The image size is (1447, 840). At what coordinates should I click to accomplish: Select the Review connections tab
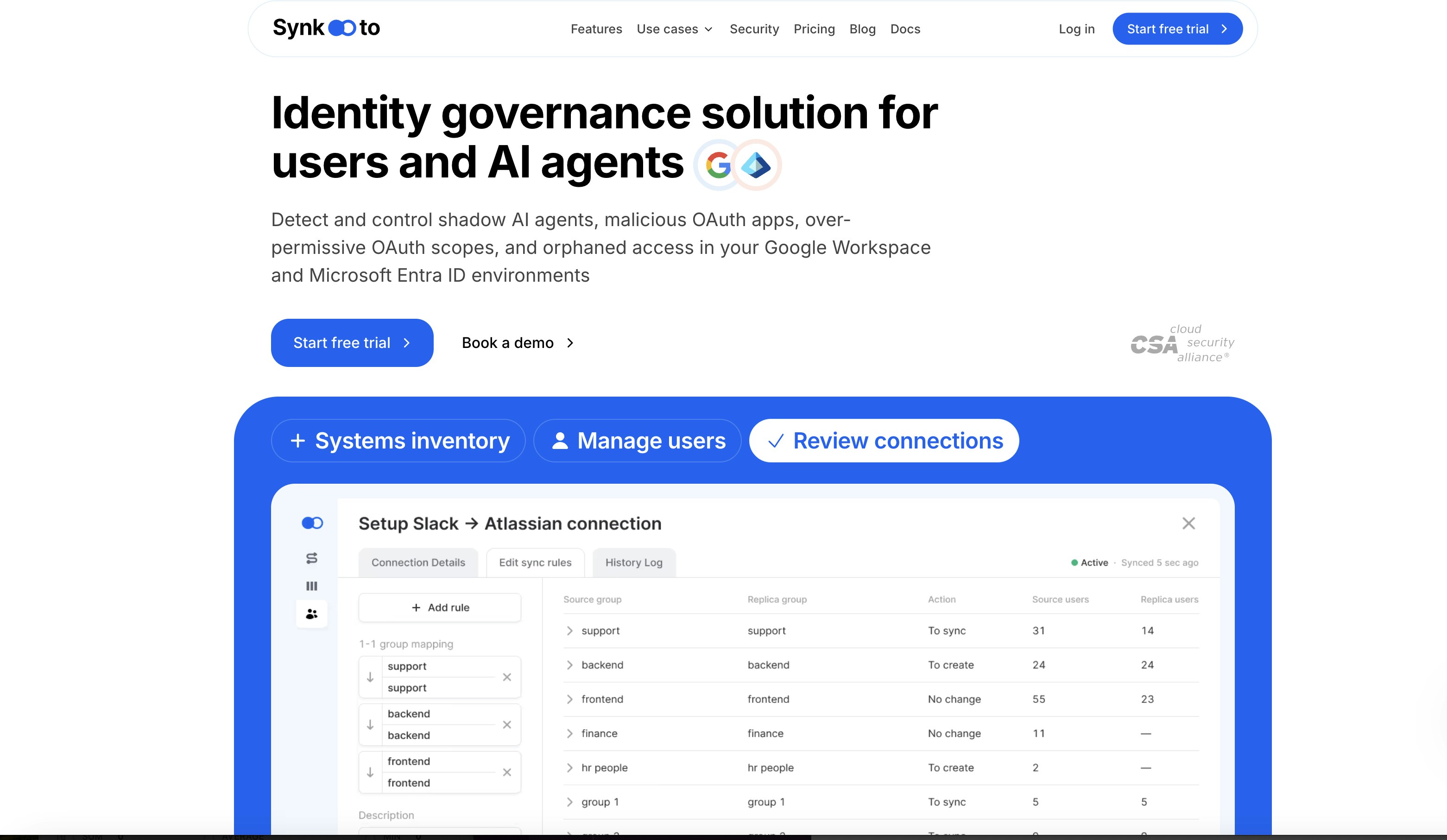point(884,441)
